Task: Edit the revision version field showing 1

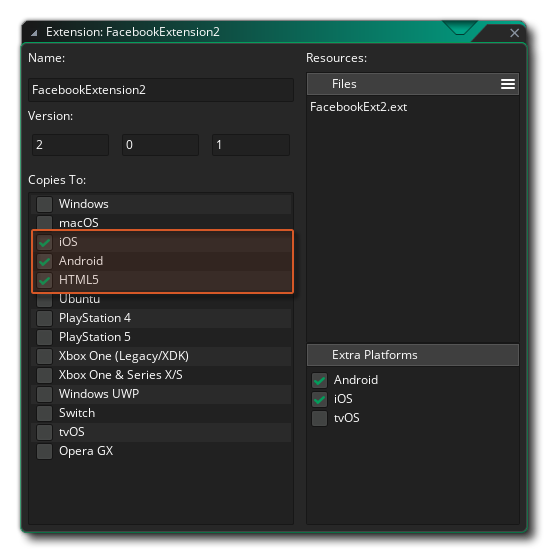Action: tap(251, 145)
